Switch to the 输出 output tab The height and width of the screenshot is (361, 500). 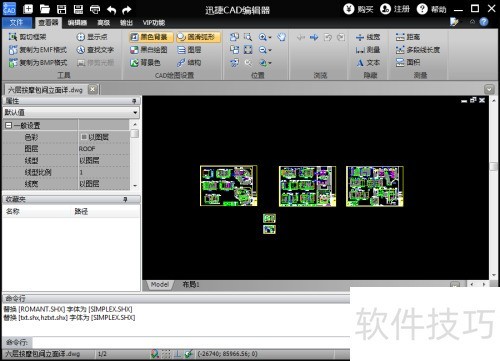coord(126,22)
